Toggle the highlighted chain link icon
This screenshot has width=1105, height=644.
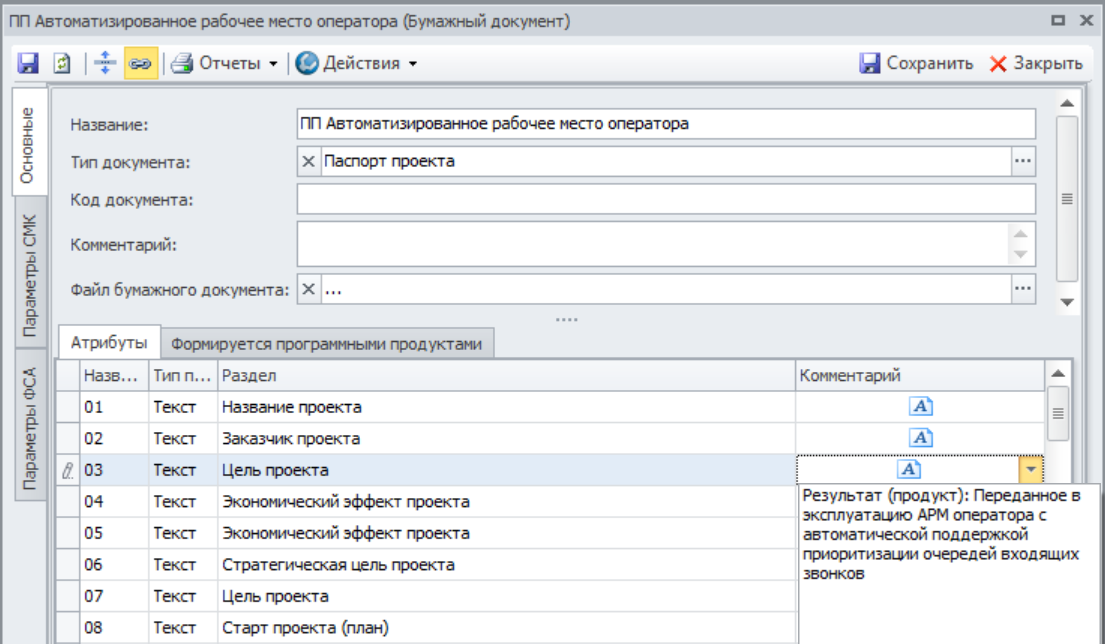[x=138, y=63]
